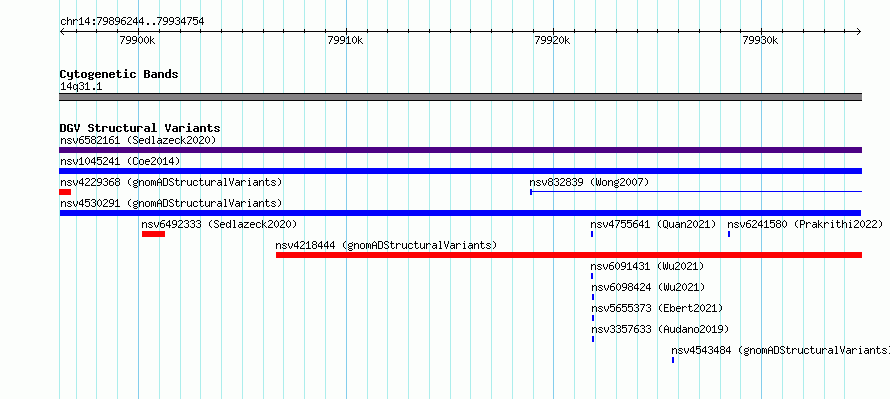Click the nsv6582161 (Sedlazeck2020) variant label

(x=138, y=140)
